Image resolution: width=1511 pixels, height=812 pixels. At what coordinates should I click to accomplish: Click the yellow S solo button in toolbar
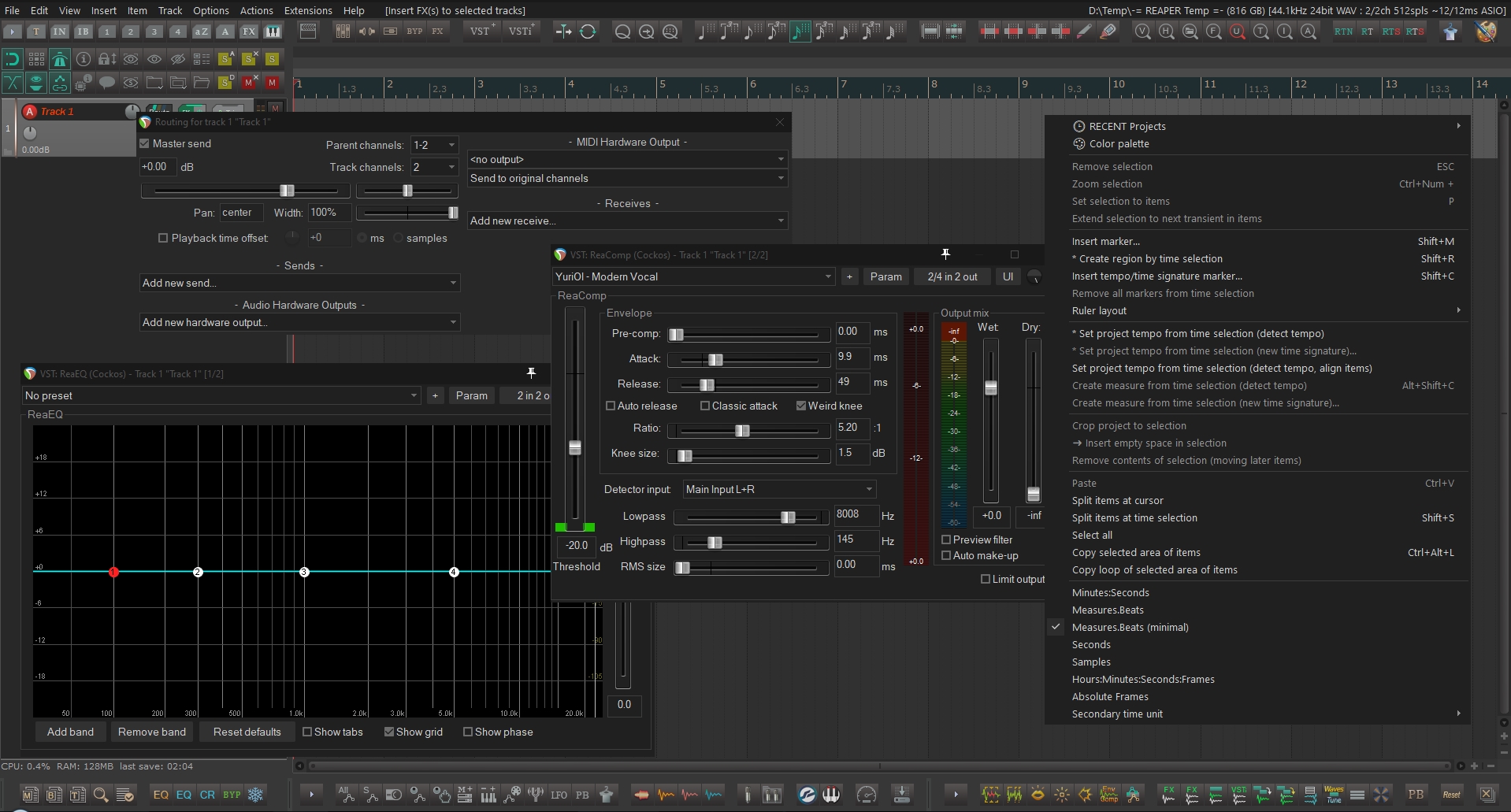pyautogui.click(x=272, y=59)
